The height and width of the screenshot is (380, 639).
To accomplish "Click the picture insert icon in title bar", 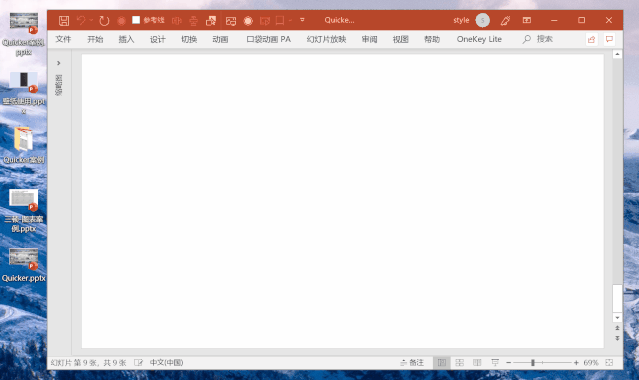I will [x=231, y=21].
